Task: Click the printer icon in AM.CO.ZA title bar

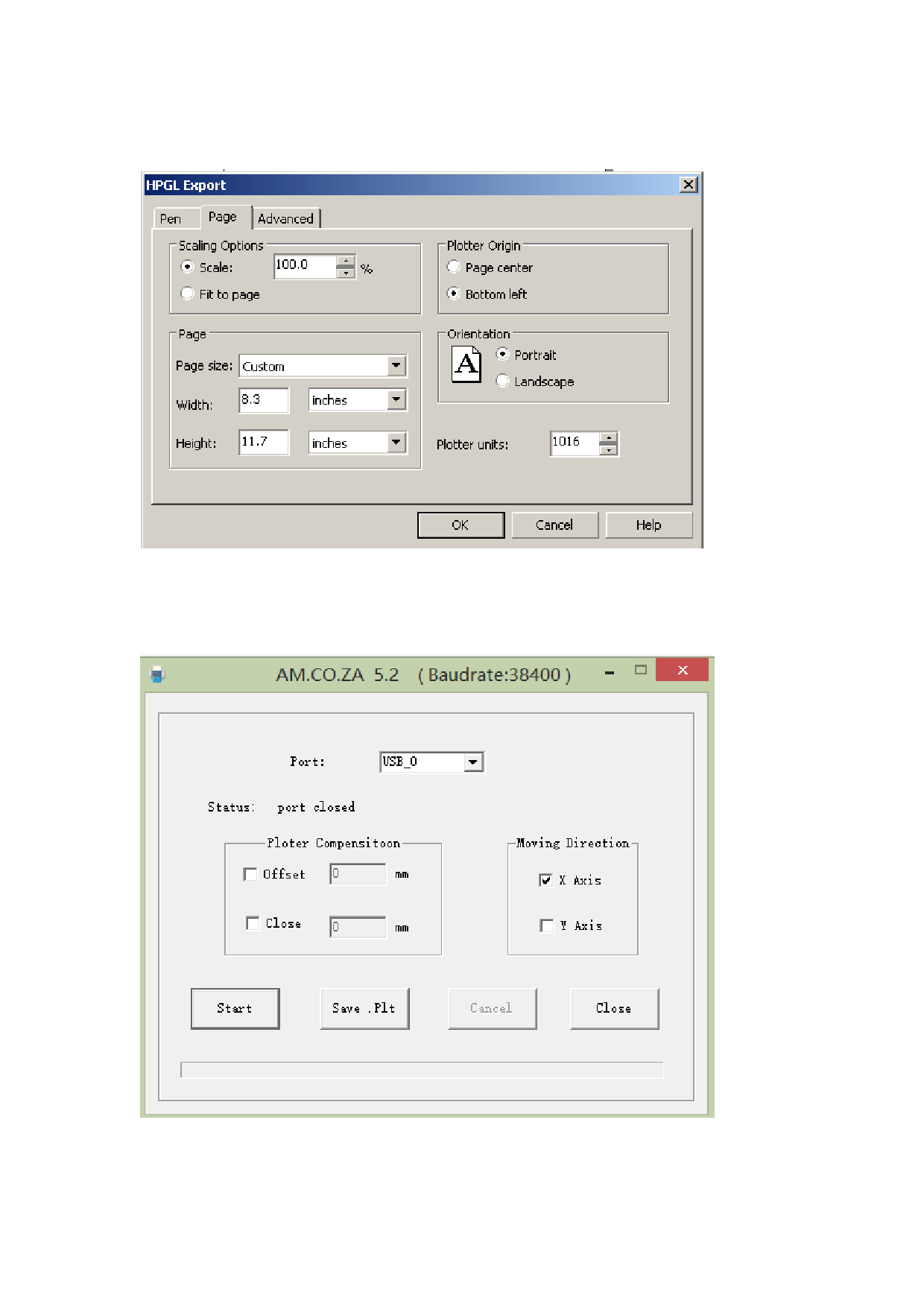Action: click(x=157, y=674)
